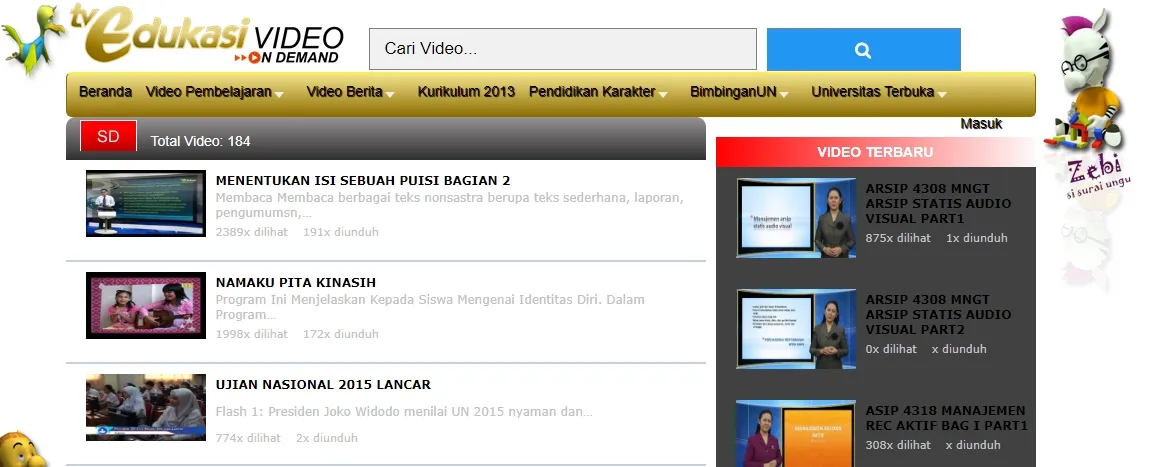The height and width of the screenshot is (467, 1164).
Task: Click the Masuk login link
Action: pyautogui.click(x=981, y=124)
